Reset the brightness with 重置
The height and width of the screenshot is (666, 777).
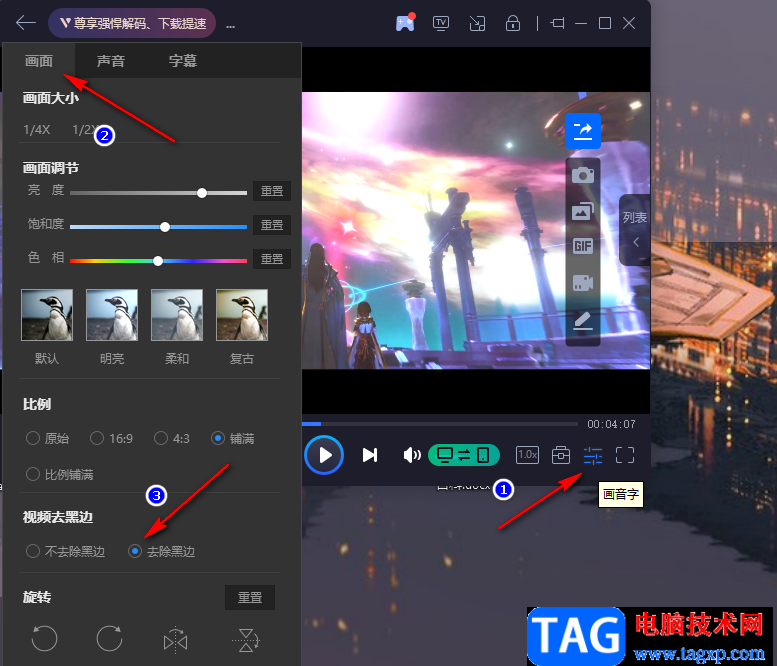point(272,191)
